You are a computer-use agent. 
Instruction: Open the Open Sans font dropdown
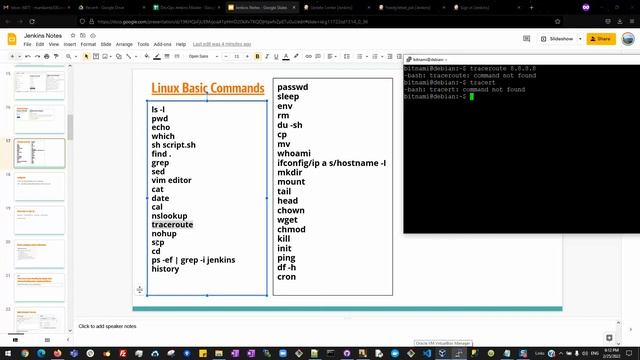(203, 56)
